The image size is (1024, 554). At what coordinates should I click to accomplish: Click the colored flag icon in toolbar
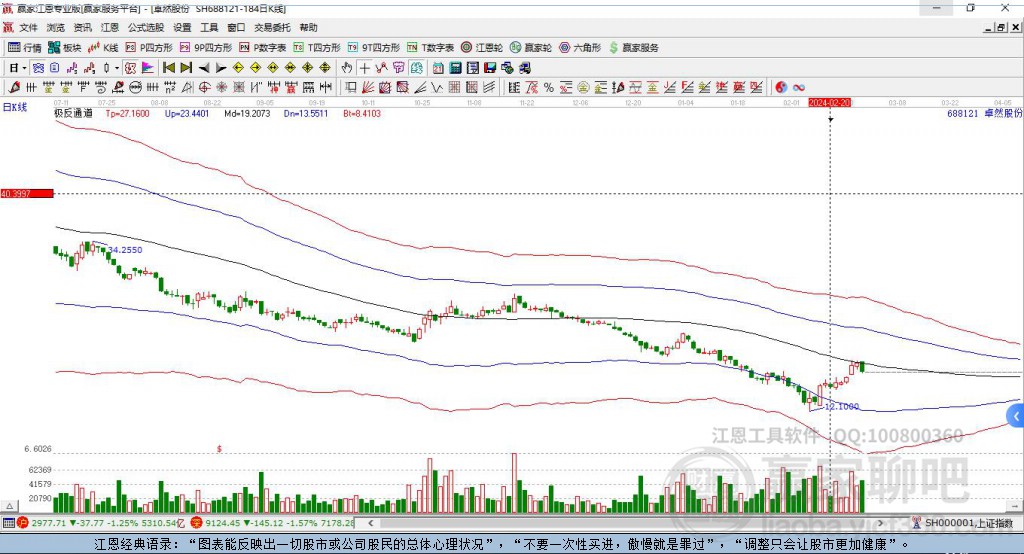(148, 68)
